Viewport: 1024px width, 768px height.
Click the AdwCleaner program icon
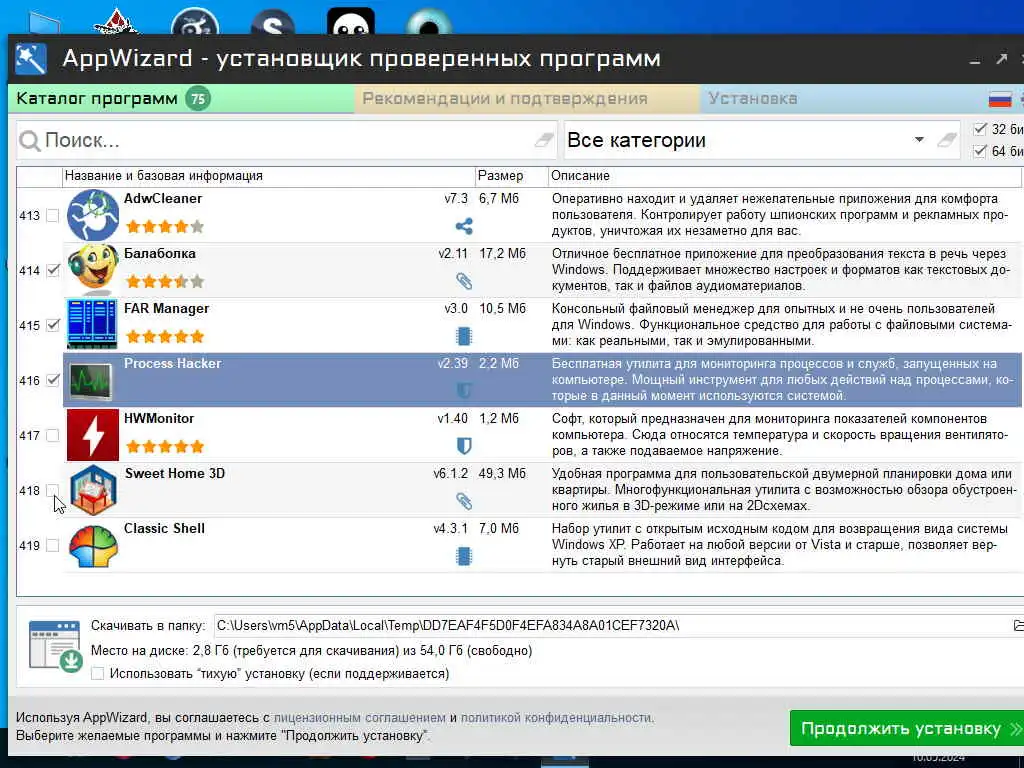pos(93,215)
